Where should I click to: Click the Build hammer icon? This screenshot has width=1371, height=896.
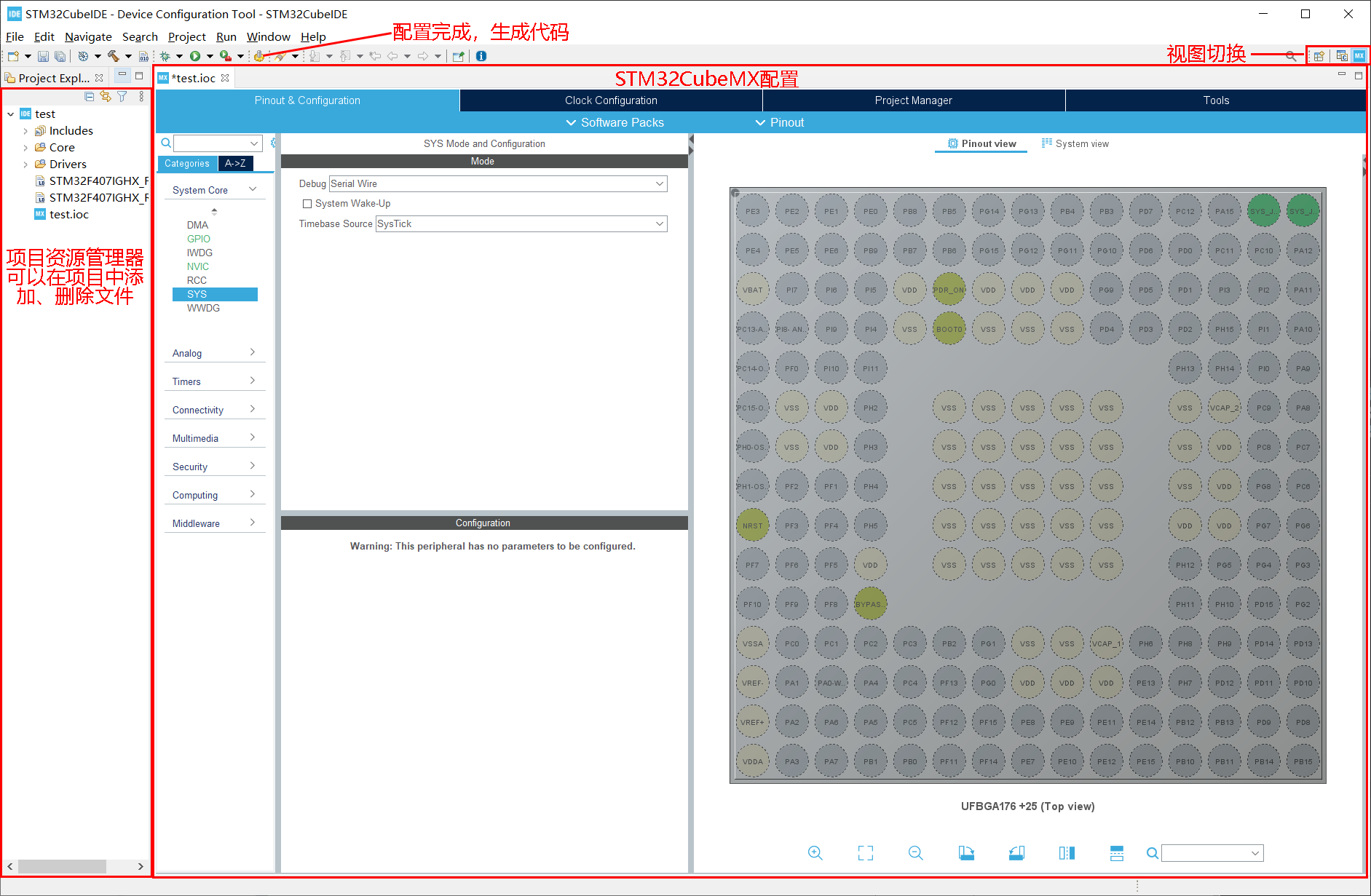click(114, 56)
